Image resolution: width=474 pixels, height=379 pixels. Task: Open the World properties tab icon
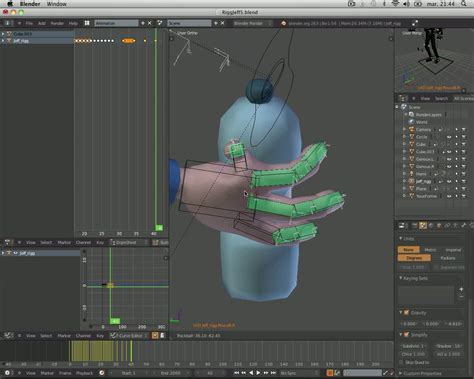(x=431, y=226)
